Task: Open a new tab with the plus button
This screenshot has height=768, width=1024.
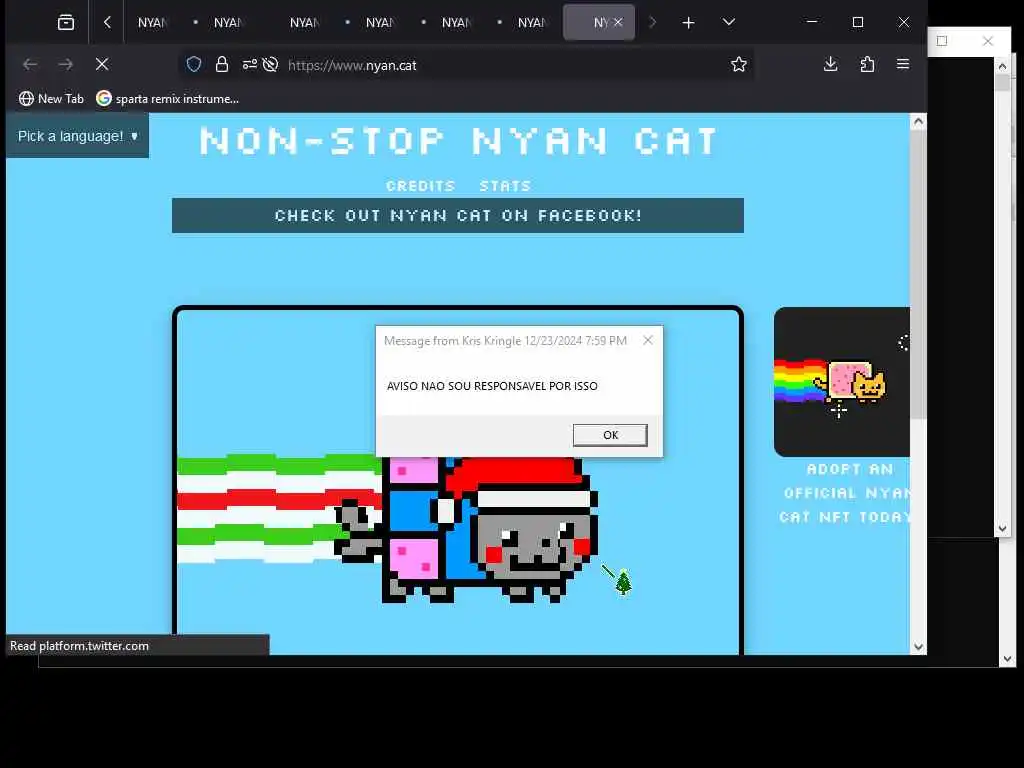Action: click(688, 23)
